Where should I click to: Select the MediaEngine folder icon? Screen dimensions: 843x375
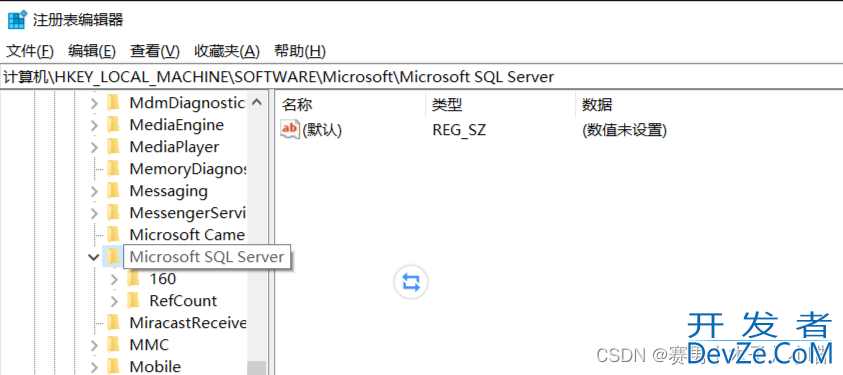coord(113,125)
